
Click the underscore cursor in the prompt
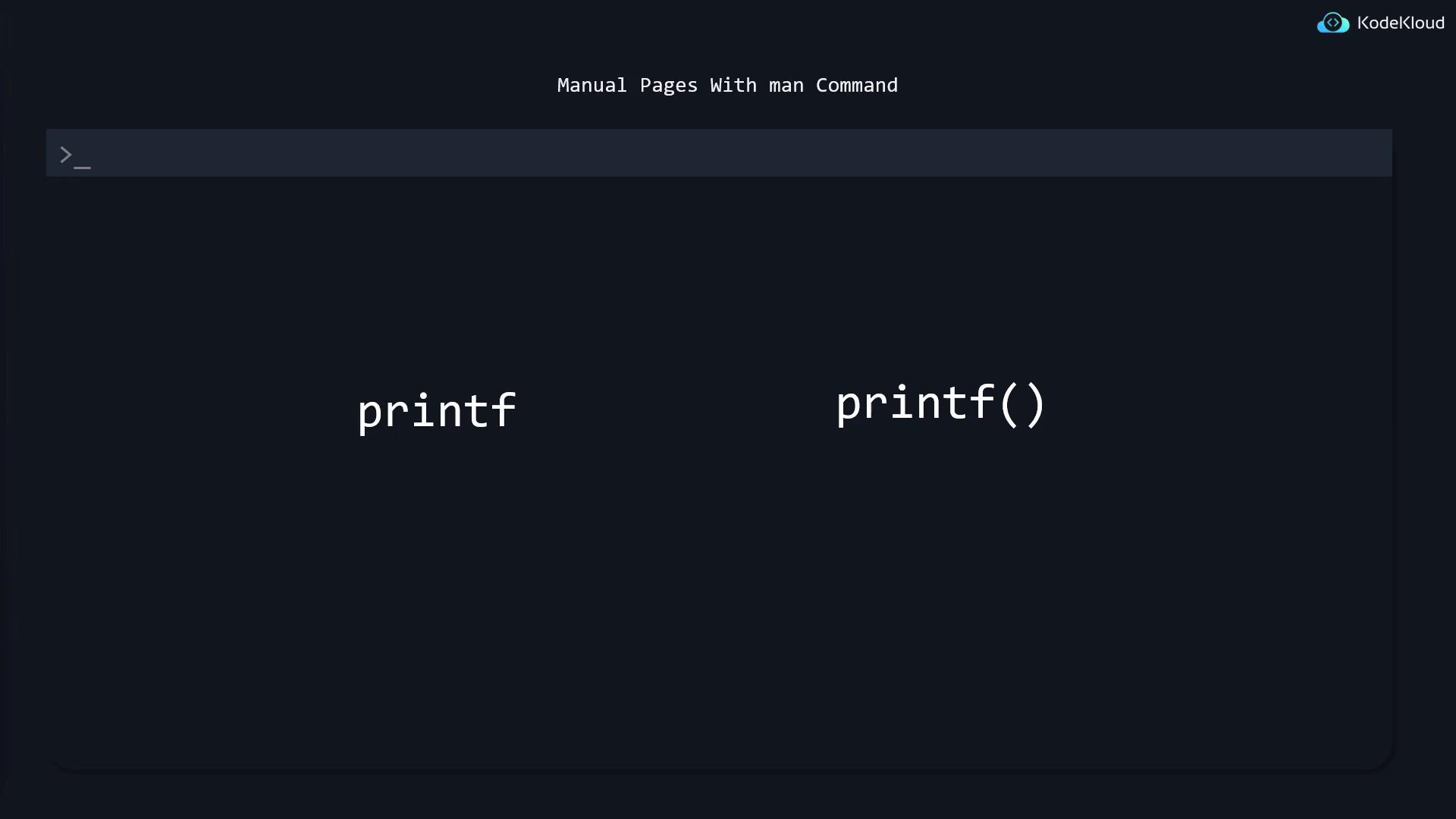tap(83, 167)
